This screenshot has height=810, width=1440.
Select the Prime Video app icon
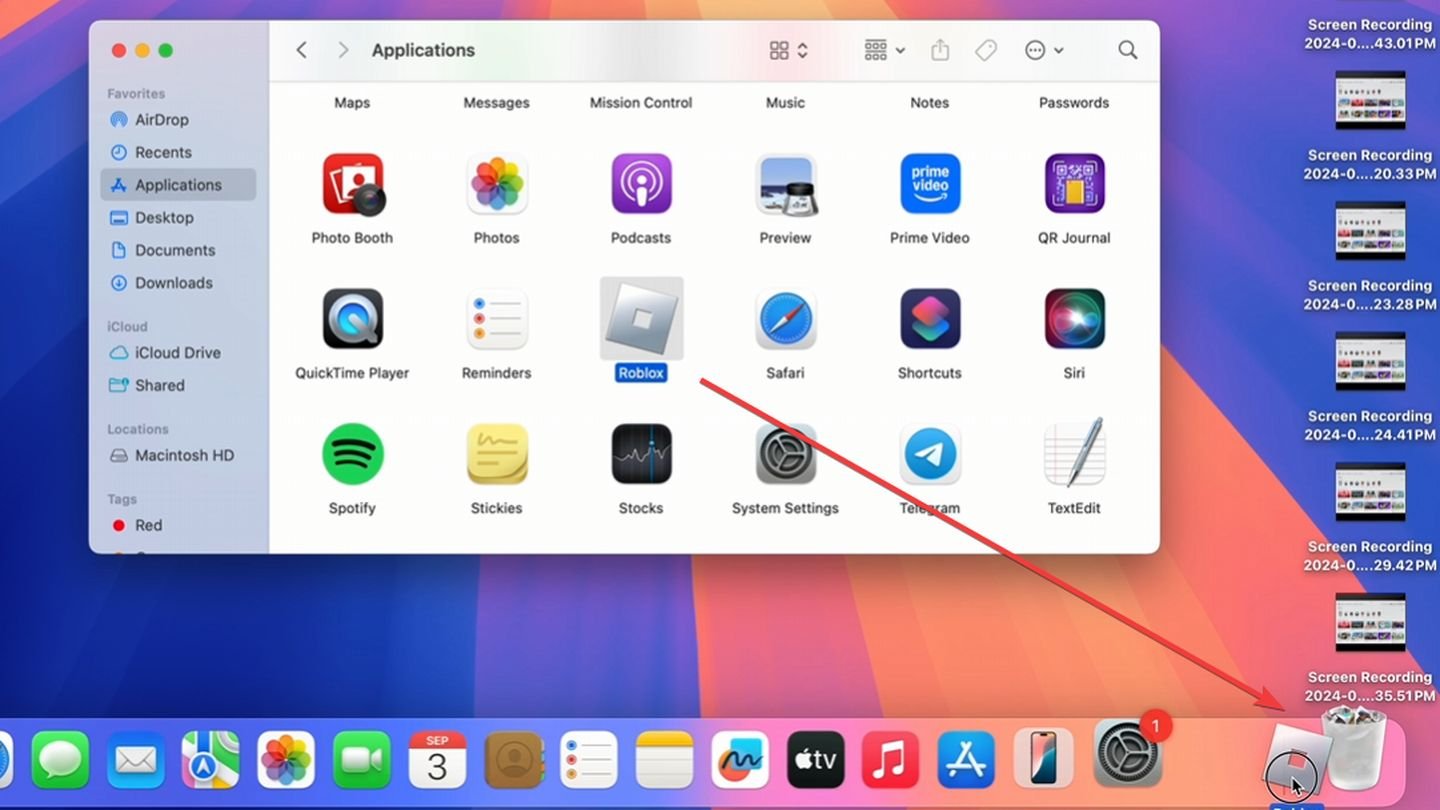point(930,184)
